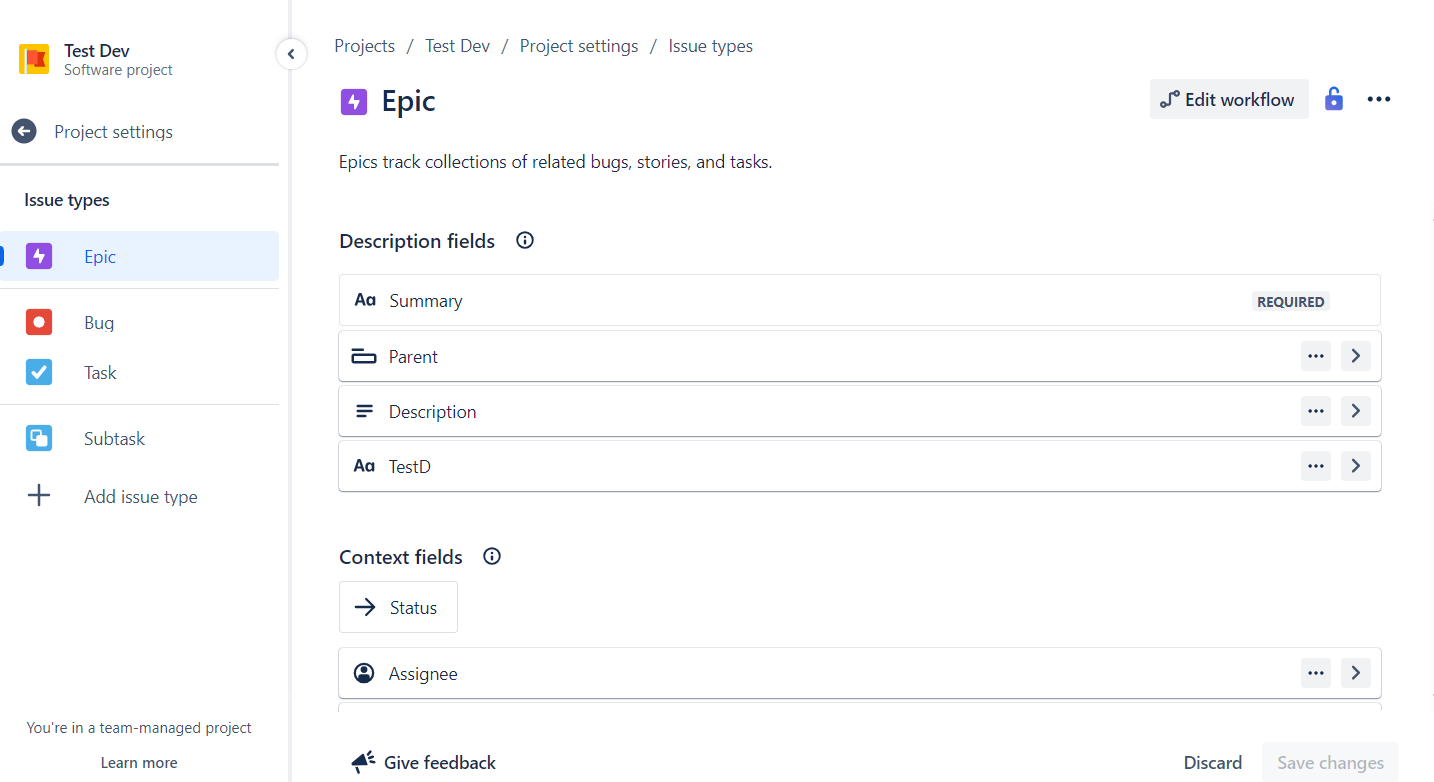Click the Subtask icon in the sidebar
The height and width of the screenshot is (782, 1434).
[38, 438]
